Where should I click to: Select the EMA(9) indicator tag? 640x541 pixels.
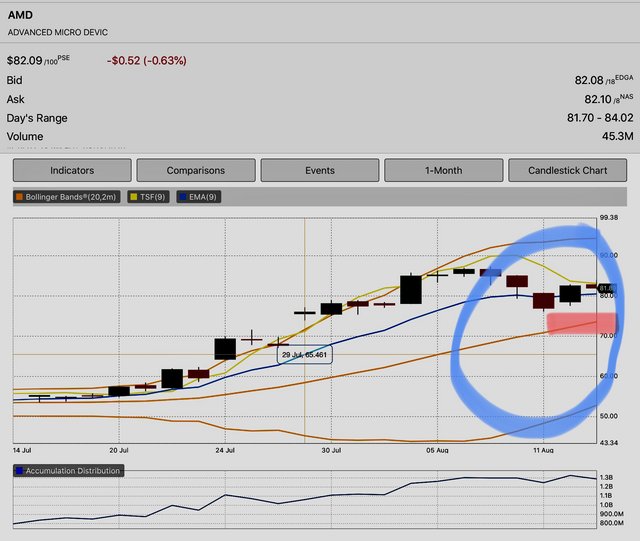pyautogui.click(x=199, y=197)
